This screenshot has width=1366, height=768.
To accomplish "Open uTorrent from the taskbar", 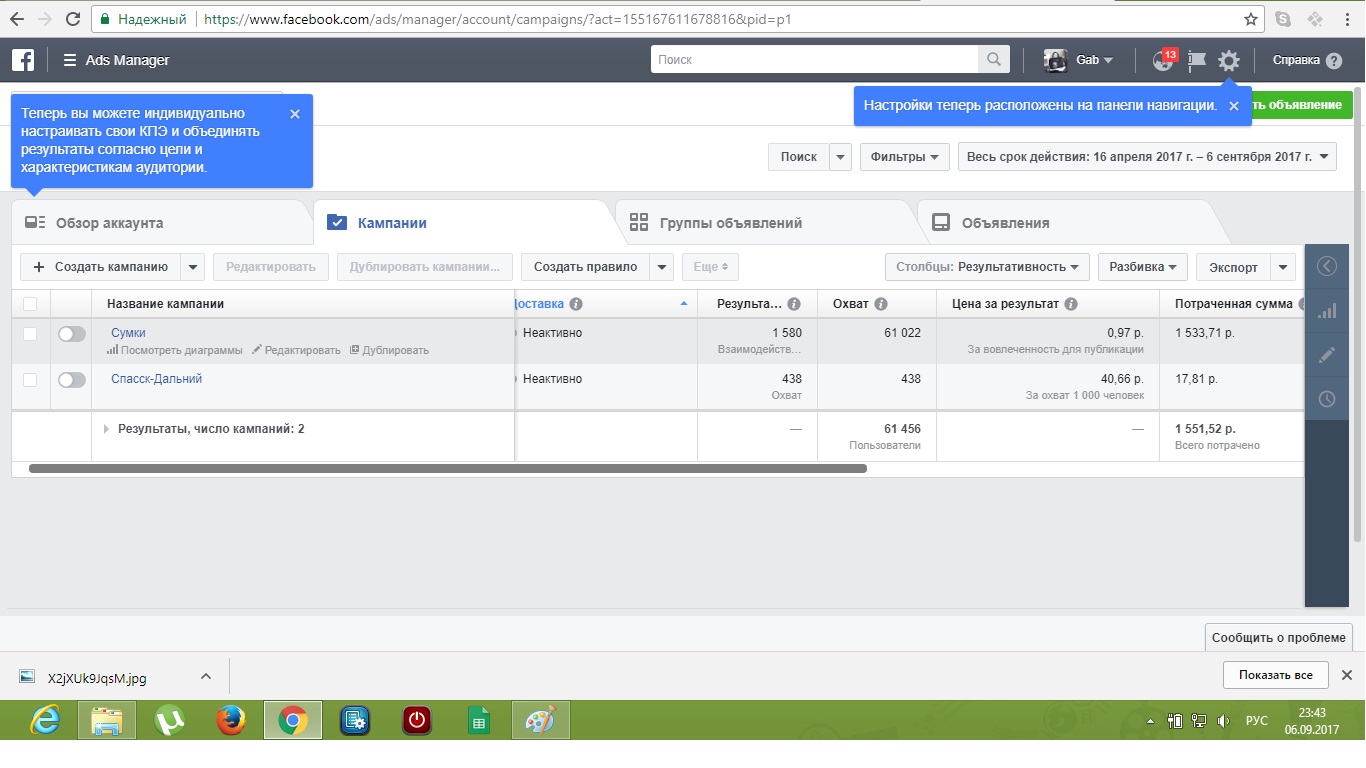I will click(169, 720).
